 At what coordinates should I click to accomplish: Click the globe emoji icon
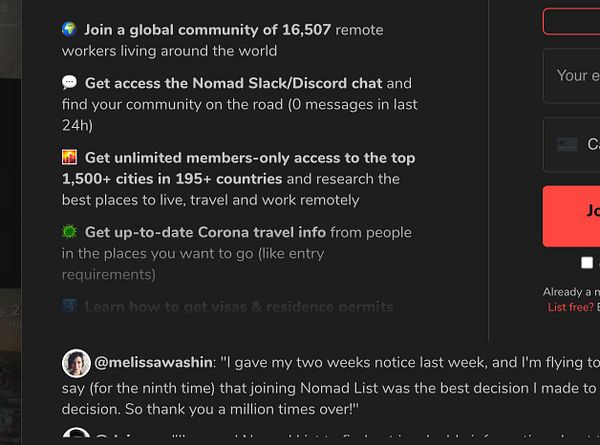(x=69, y=30)
